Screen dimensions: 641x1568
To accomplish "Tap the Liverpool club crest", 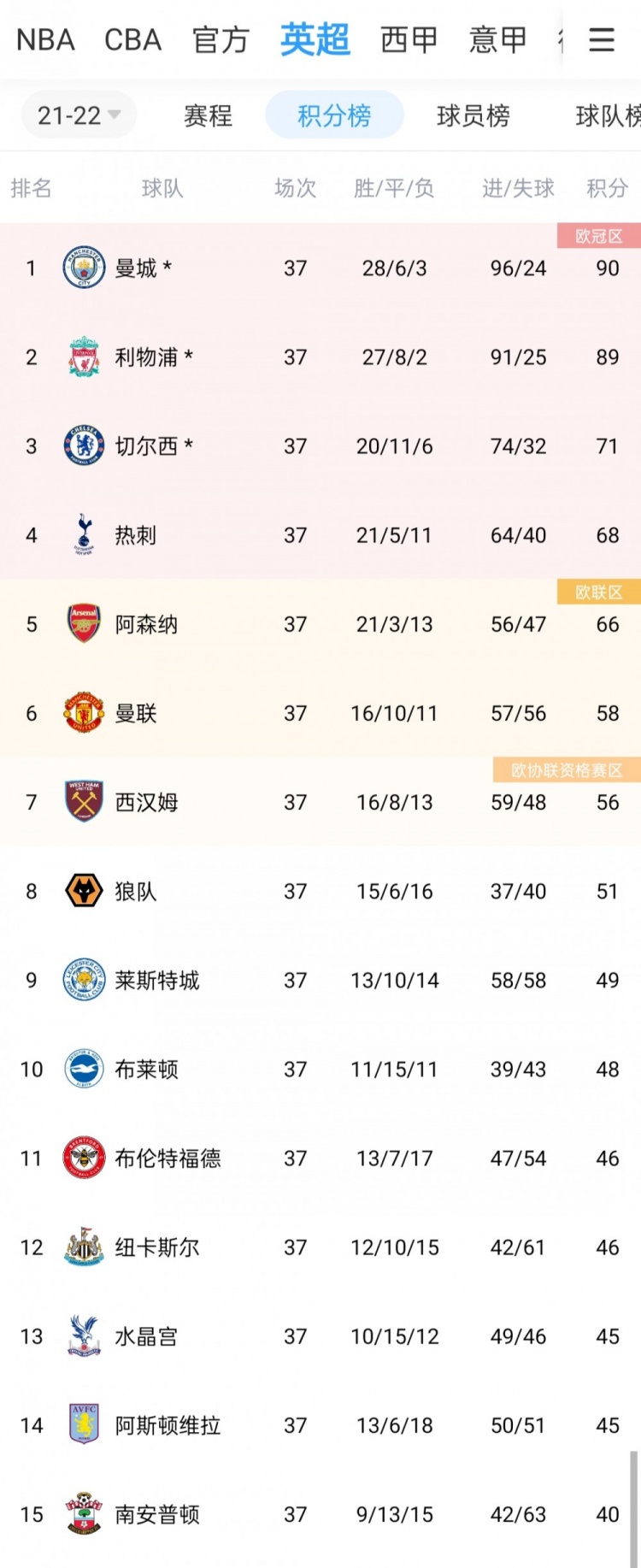I will [84, 357].
